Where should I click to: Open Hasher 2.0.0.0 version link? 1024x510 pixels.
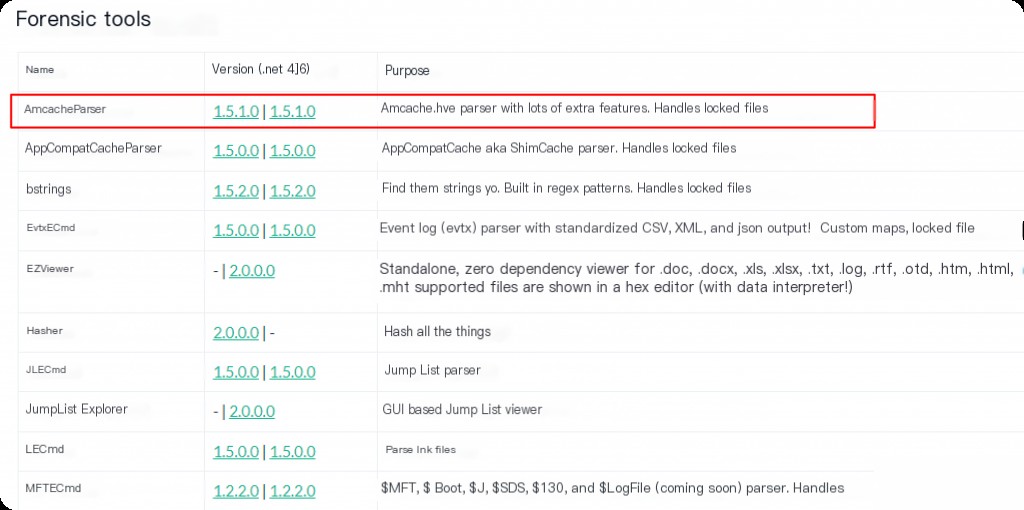click(236, 332)
